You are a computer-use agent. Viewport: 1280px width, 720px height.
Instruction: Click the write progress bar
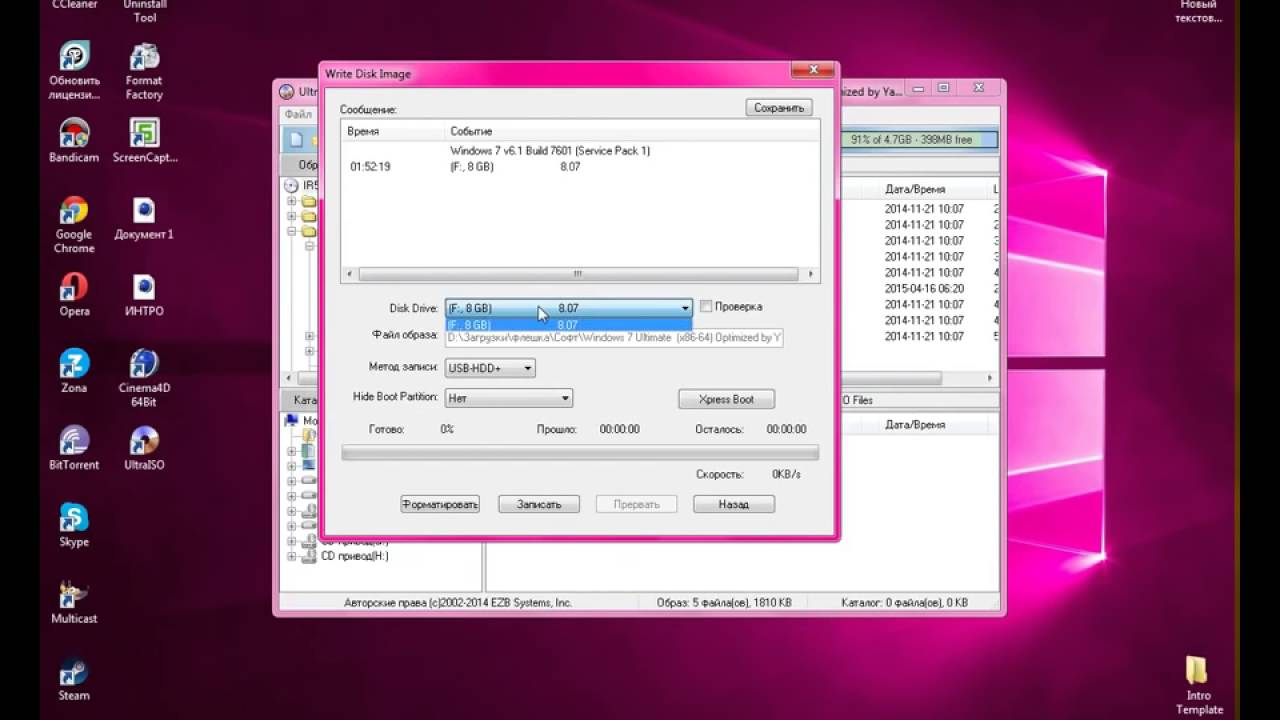tap(580, 453)
